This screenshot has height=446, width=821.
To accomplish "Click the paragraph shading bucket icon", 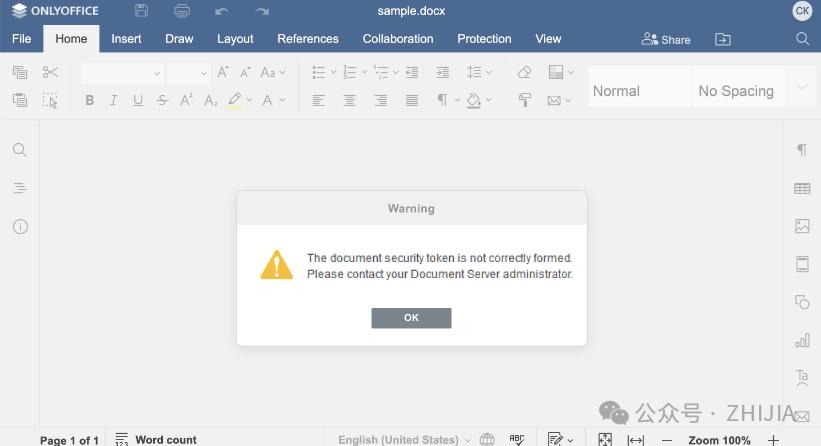I will point(474,100).
